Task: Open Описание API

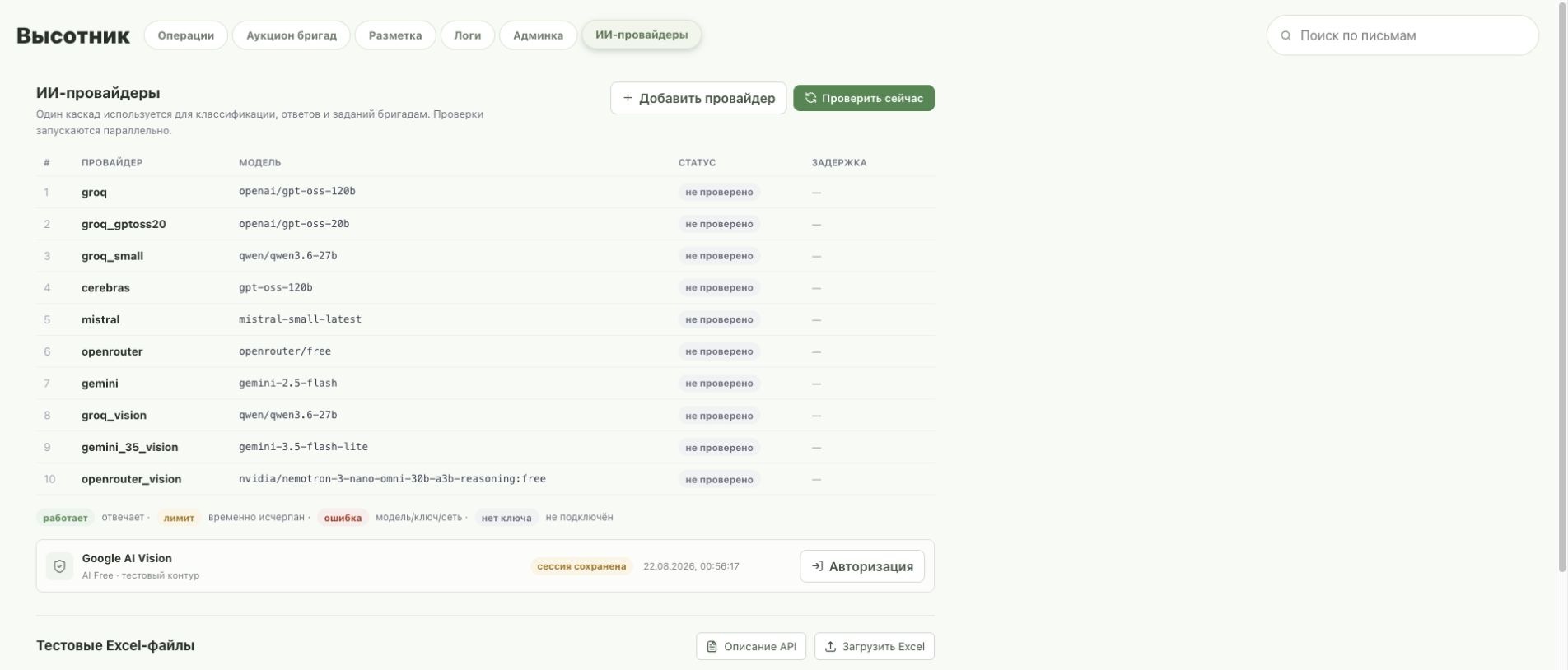Action: tap(751, 646)
